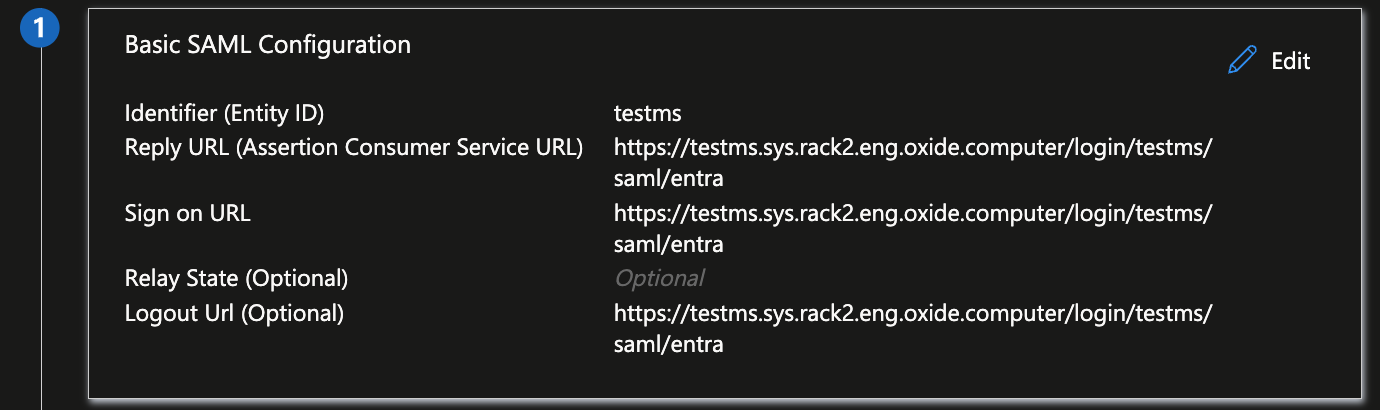Viewport: 1380px width, 410px height.
Task: Click the Edit button label
Action: click(x=1290, y=61)
